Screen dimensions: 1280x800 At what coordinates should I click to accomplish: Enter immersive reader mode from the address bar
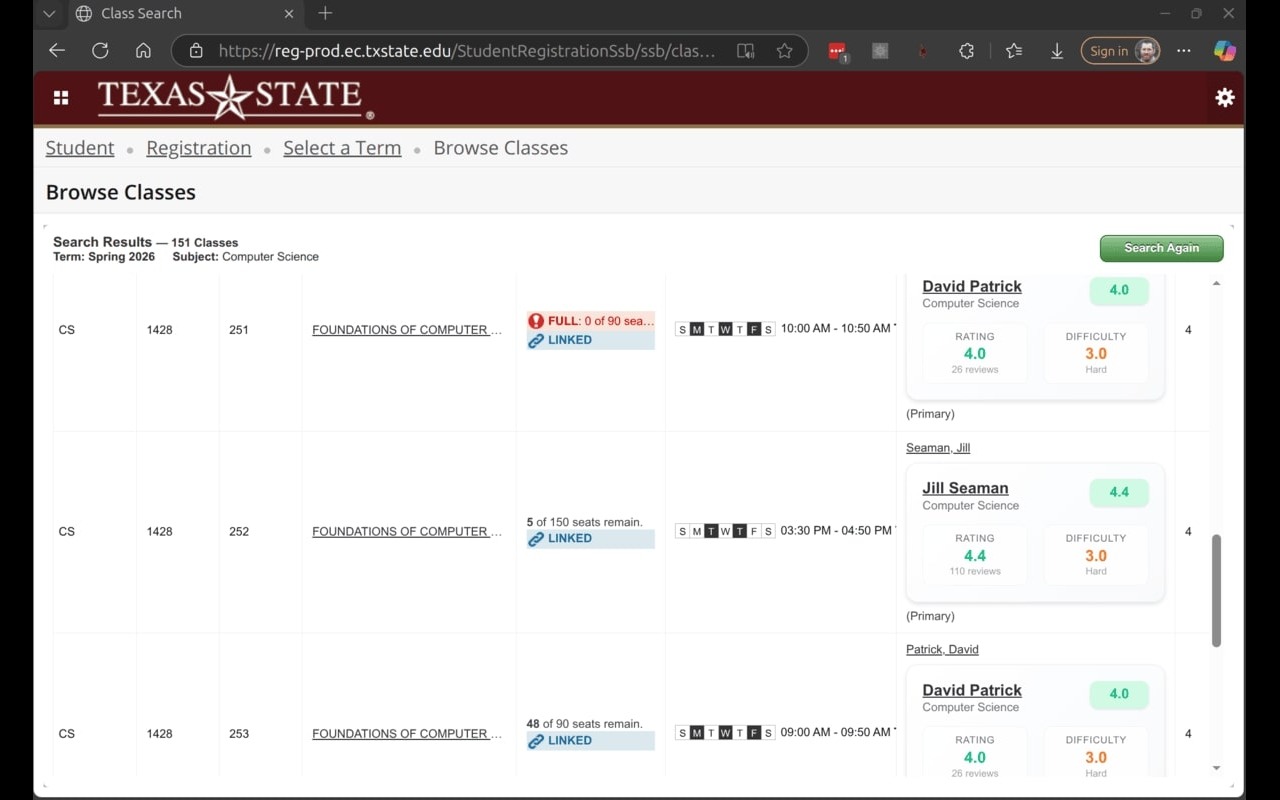pos(745,50)
